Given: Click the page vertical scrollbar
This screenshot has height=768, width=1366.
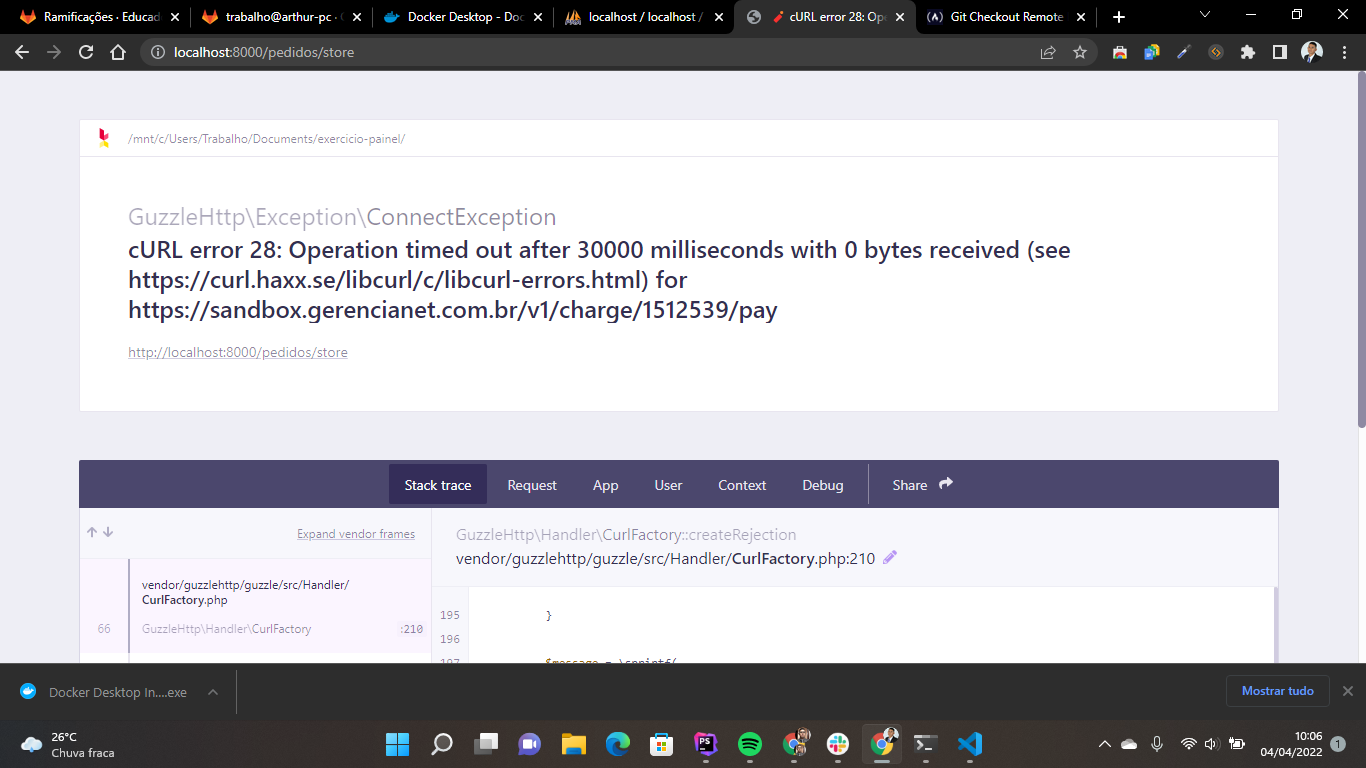Looking at the screenshot, I should coord(1360,250).
